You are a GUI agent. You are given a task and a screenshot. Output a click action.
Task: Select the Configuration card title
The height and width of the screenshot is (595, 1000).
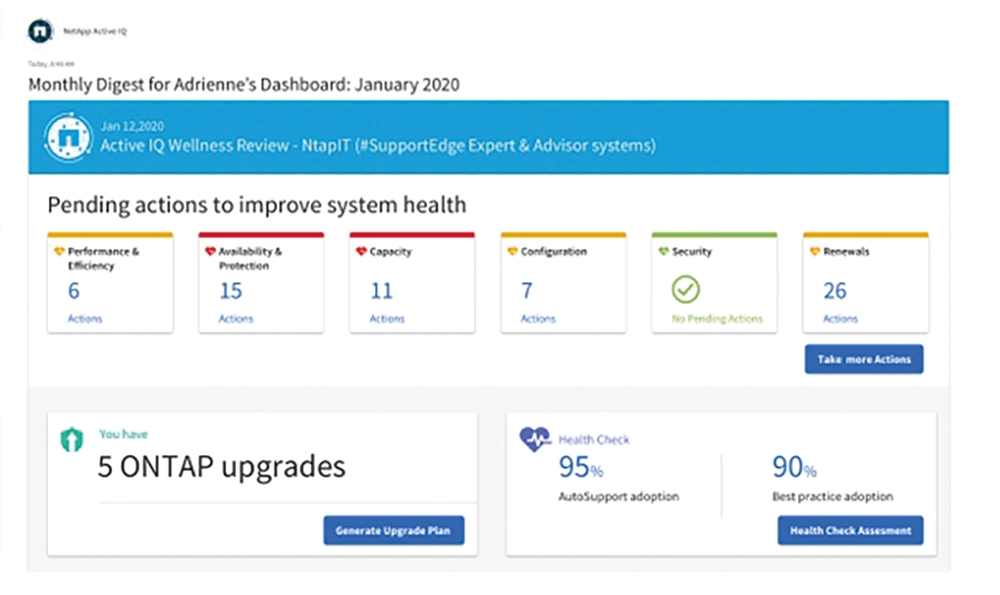click(554, 251)
